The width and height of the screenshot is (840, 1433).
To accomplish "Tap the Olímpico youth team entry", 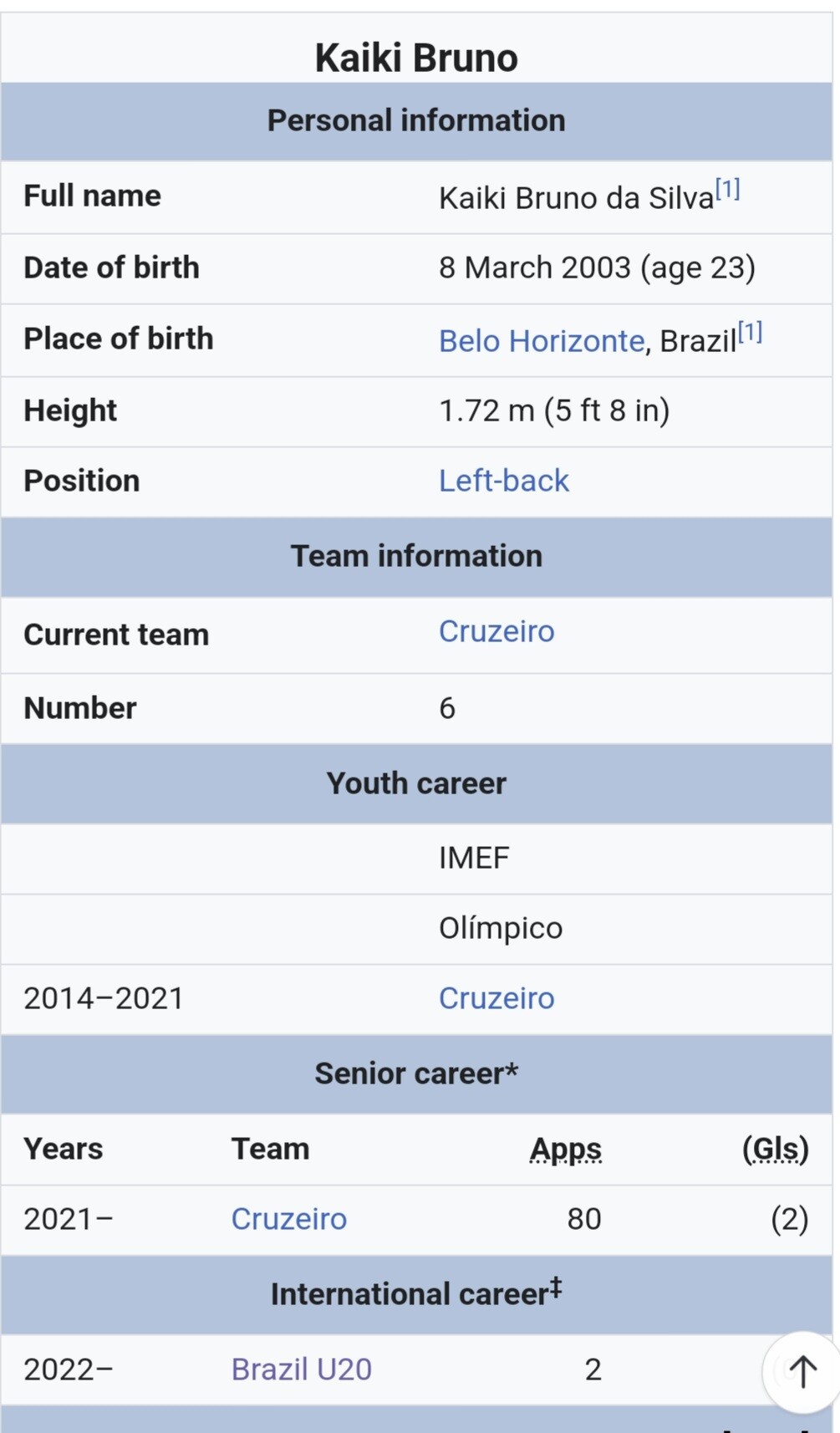I will (x=501, y=928).
